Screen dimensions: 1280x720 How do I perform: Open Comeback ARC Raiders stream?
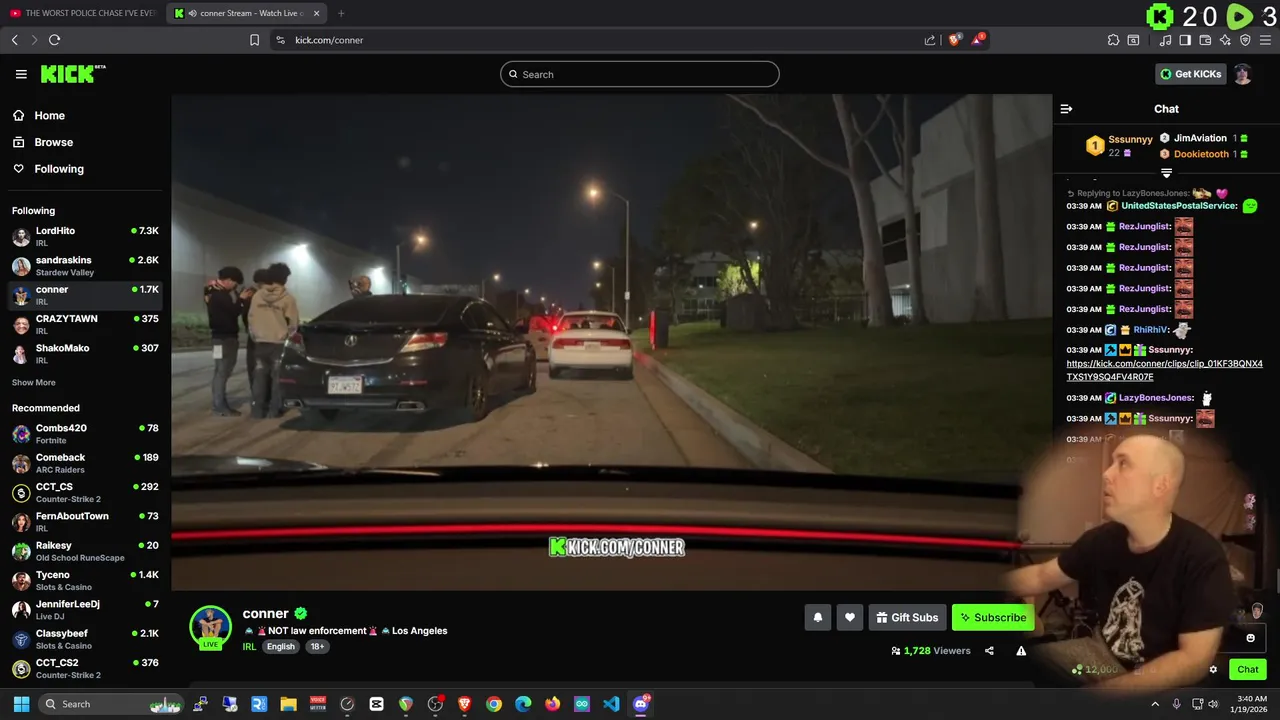pyautogui.click(x=85, y=463)
